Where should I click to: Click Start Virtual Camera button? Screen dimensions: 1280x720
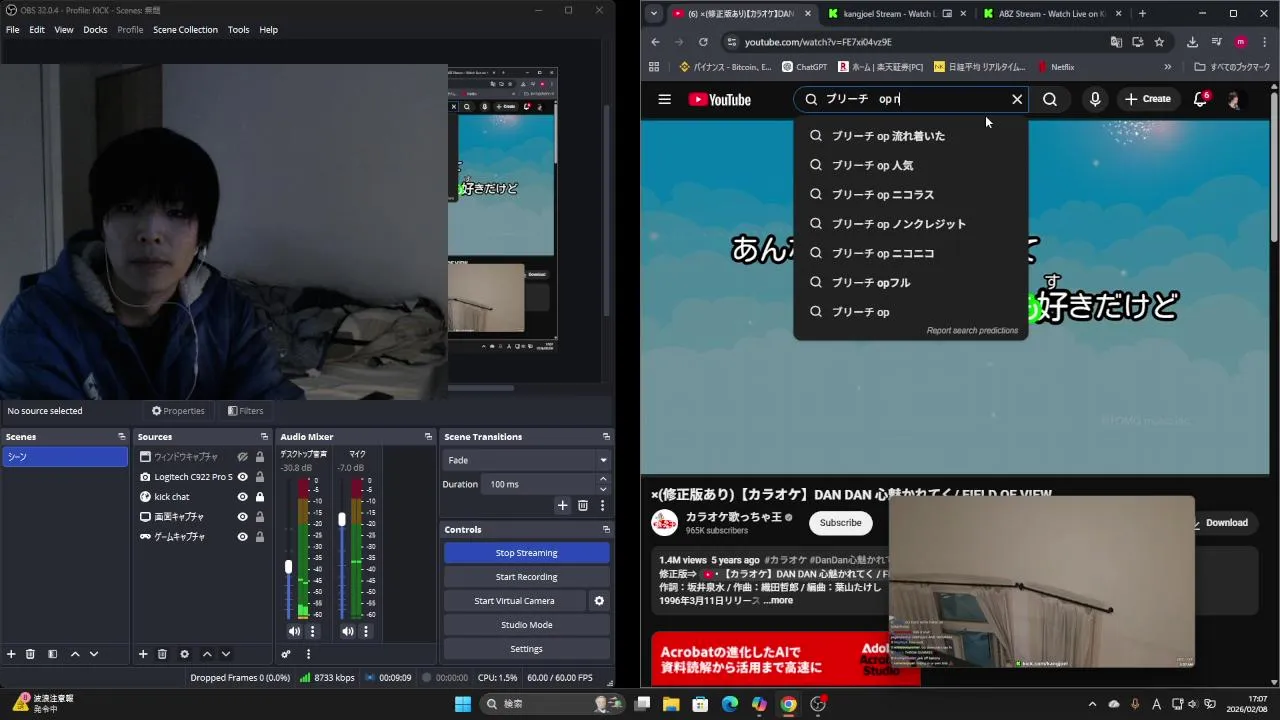click(514, 601)
